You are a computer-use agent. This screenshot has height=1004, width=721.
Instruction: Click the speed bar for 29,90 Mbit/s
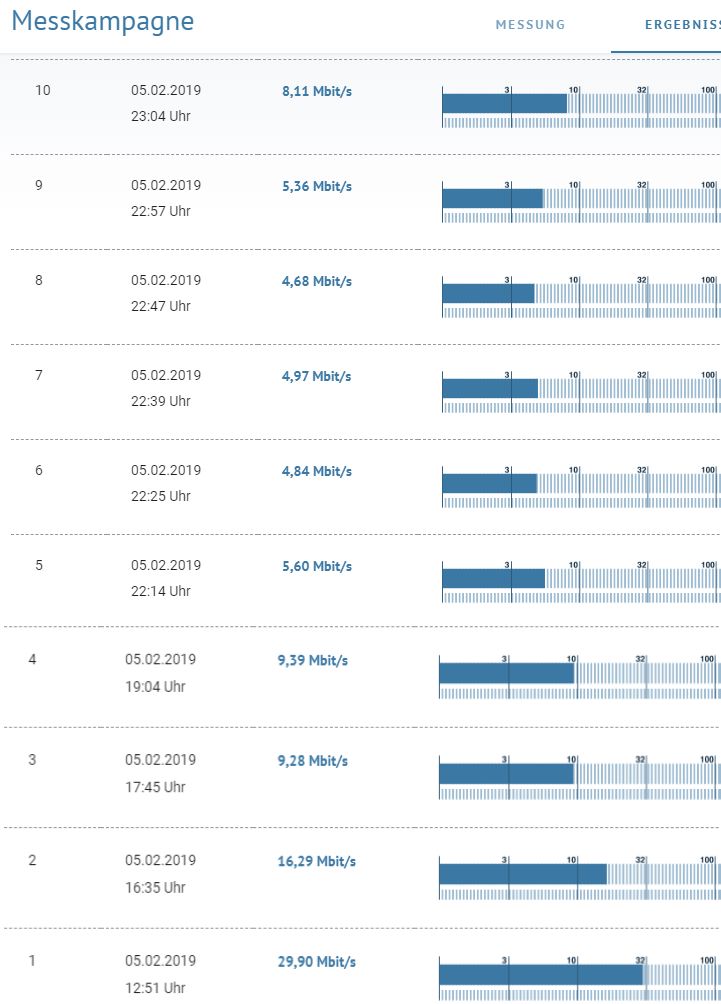(541, 974)
